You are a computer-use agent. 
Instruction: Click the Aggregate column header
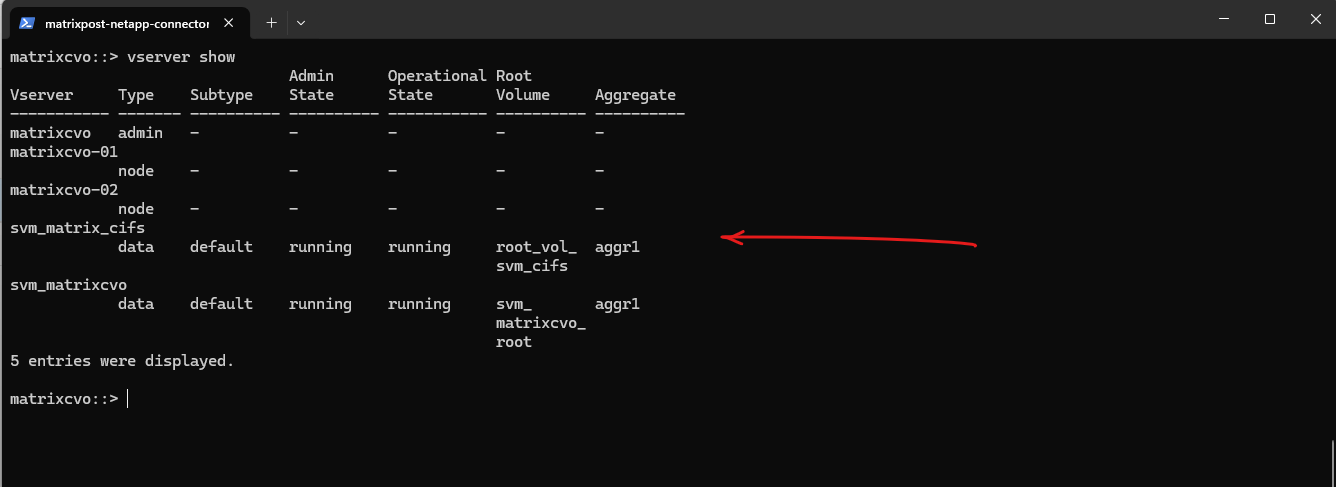click(635, 95)
